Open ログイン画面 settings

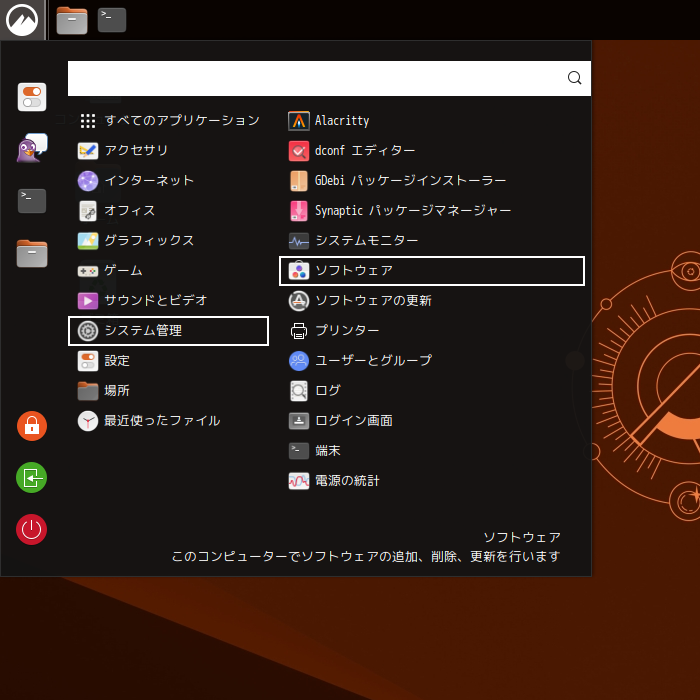(x=432, y=421)
